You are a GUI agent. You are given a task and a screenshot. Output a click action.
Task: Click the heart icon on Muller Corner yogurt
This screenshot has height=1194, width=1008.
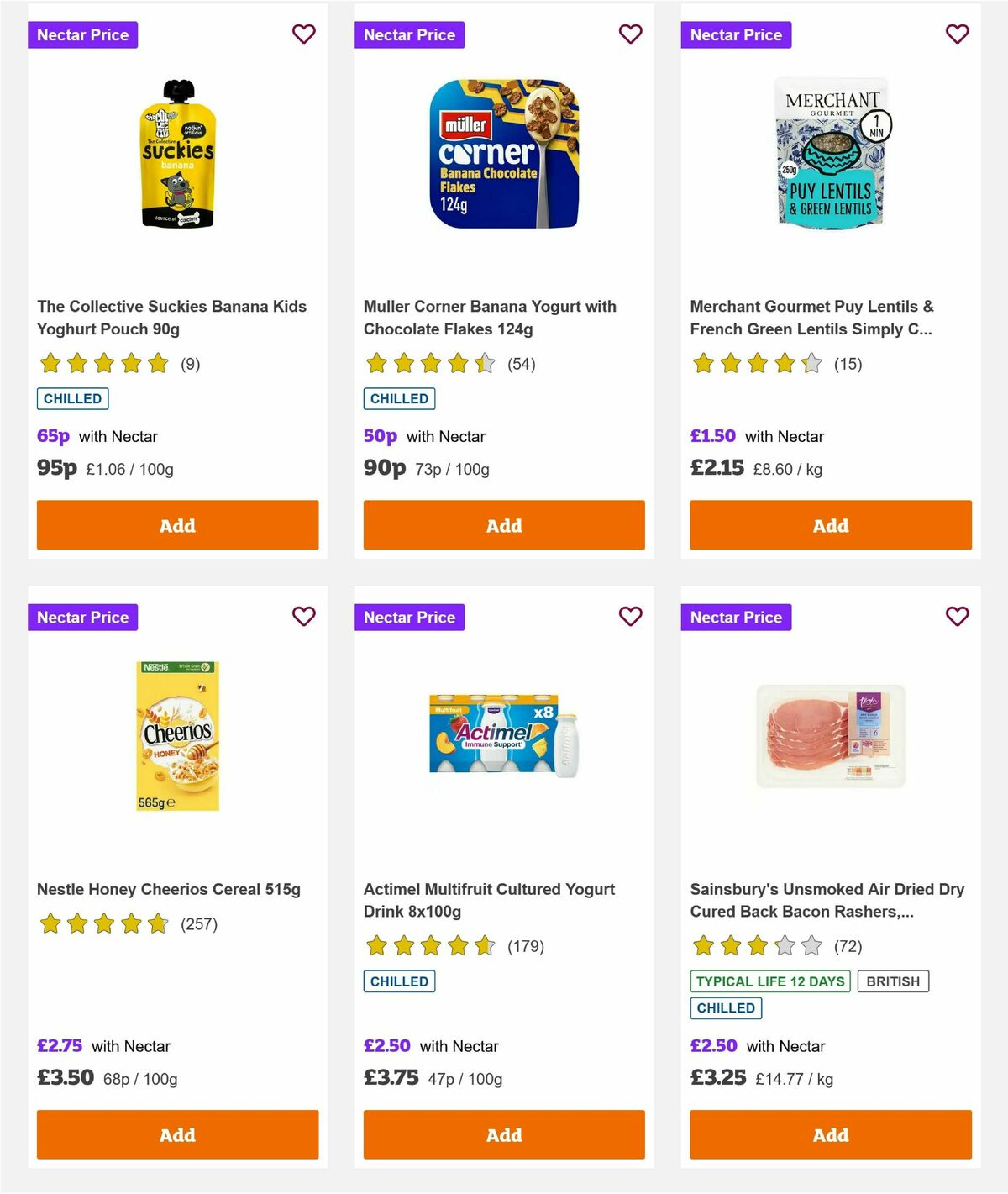click(631, 34)
